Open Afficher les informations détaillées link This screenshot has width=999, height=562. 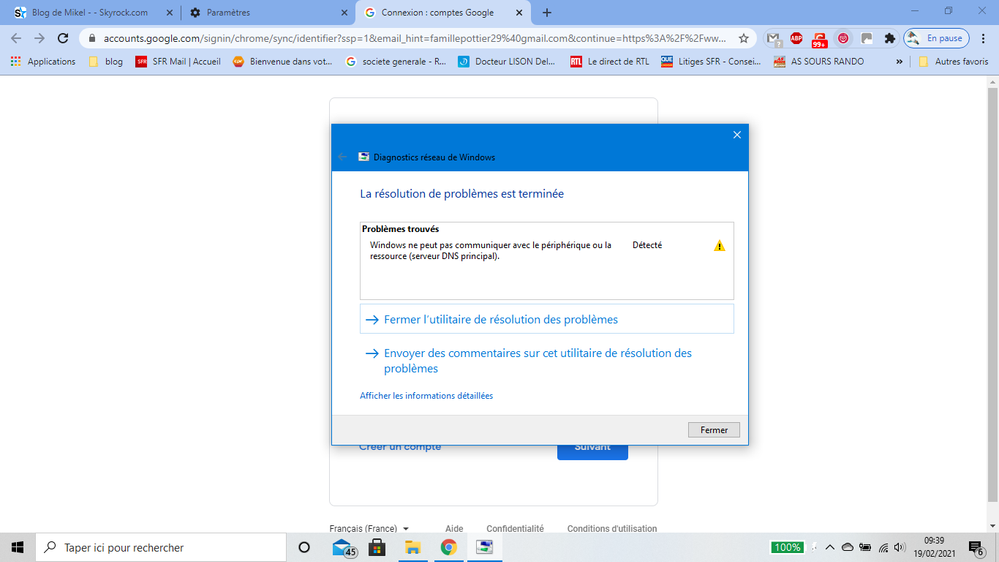426,396
